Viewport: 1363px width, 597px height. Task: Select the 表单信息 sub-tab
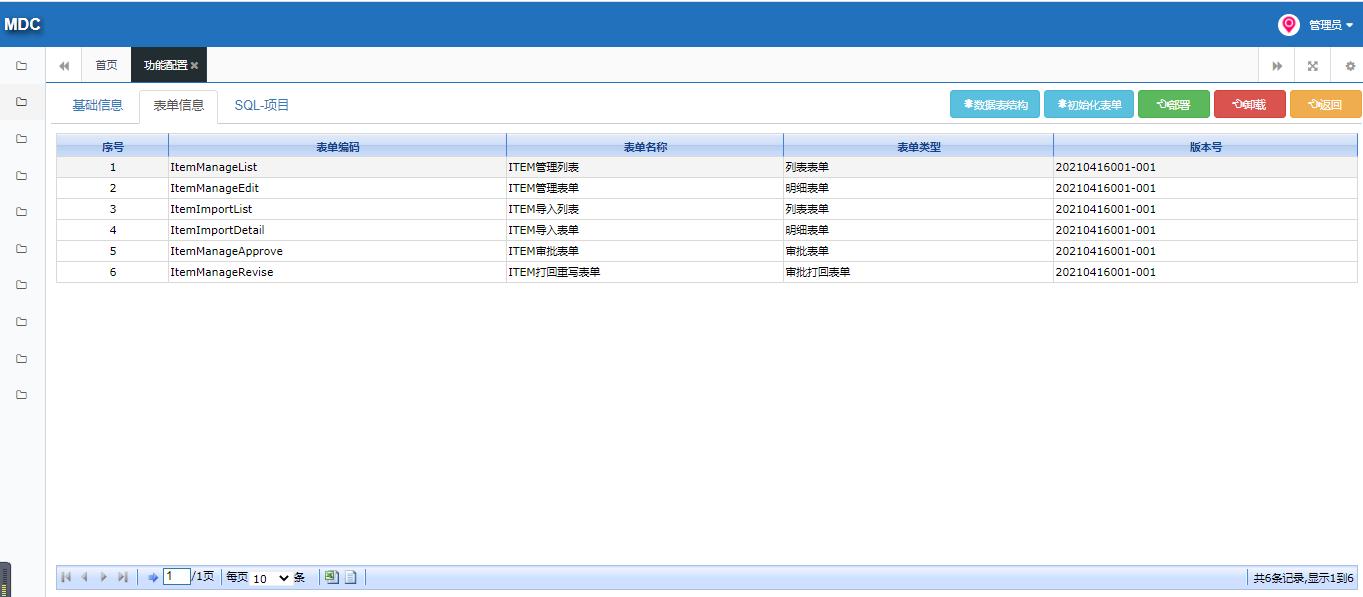pos(179,105)
